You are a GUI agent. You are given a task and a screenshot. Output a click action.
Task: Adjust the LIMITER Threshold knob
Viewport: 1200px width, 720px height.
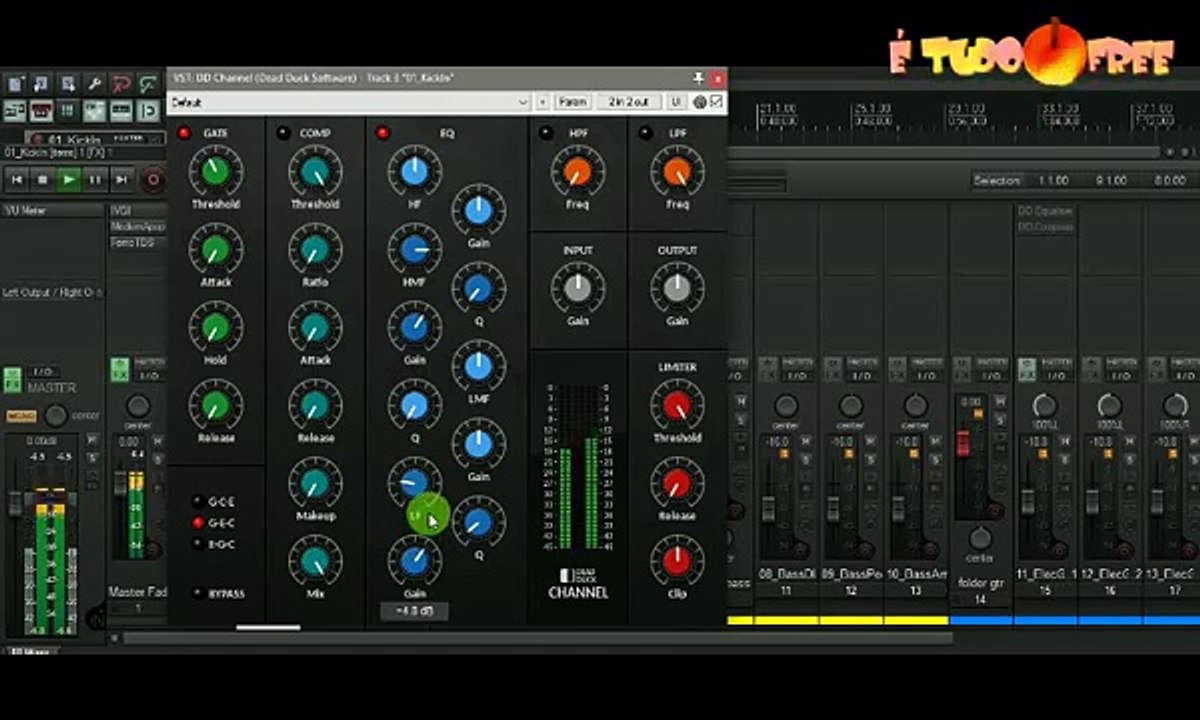click(x=677, y=405)
